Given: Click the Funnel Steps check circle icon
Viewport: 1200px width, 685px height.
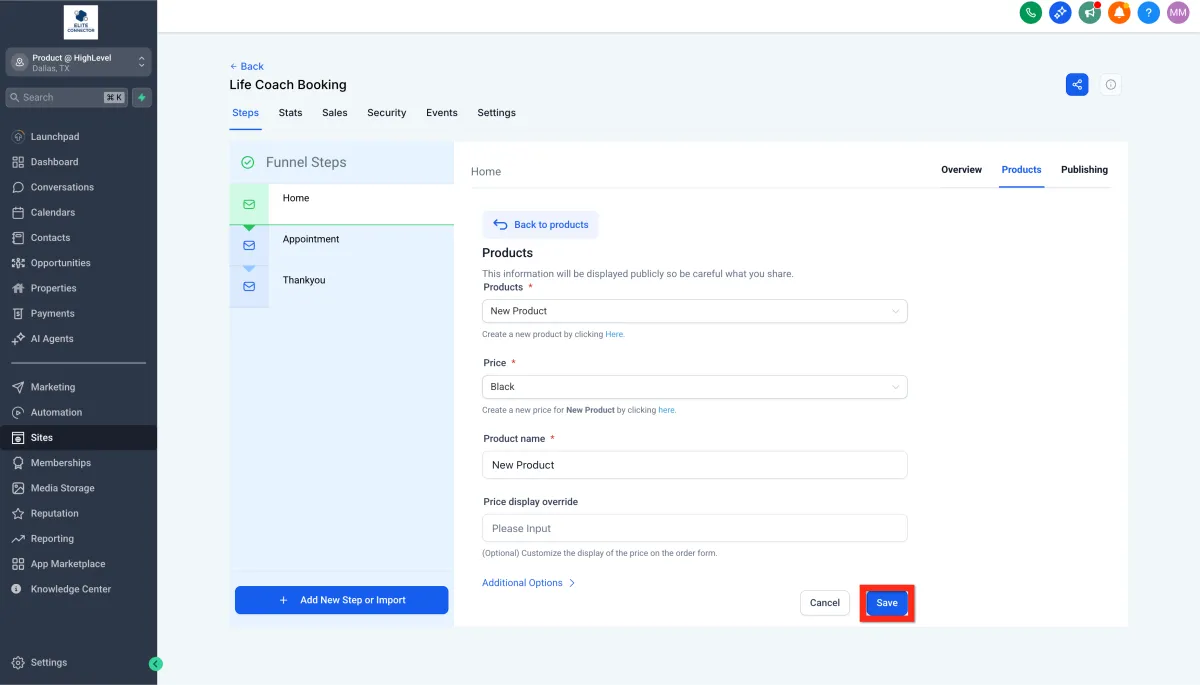Looking at the screenshot, I should (x=248, y=162).
